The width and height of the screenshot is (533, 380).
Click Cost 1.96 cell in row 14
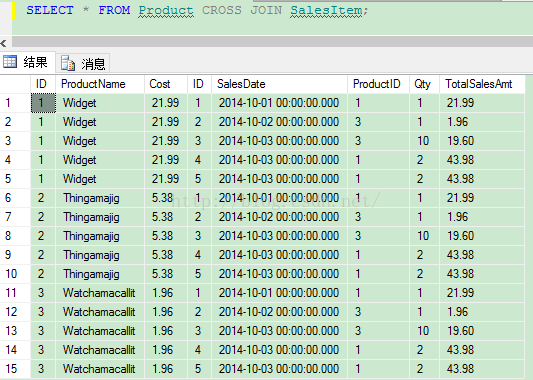pos(166,350)
